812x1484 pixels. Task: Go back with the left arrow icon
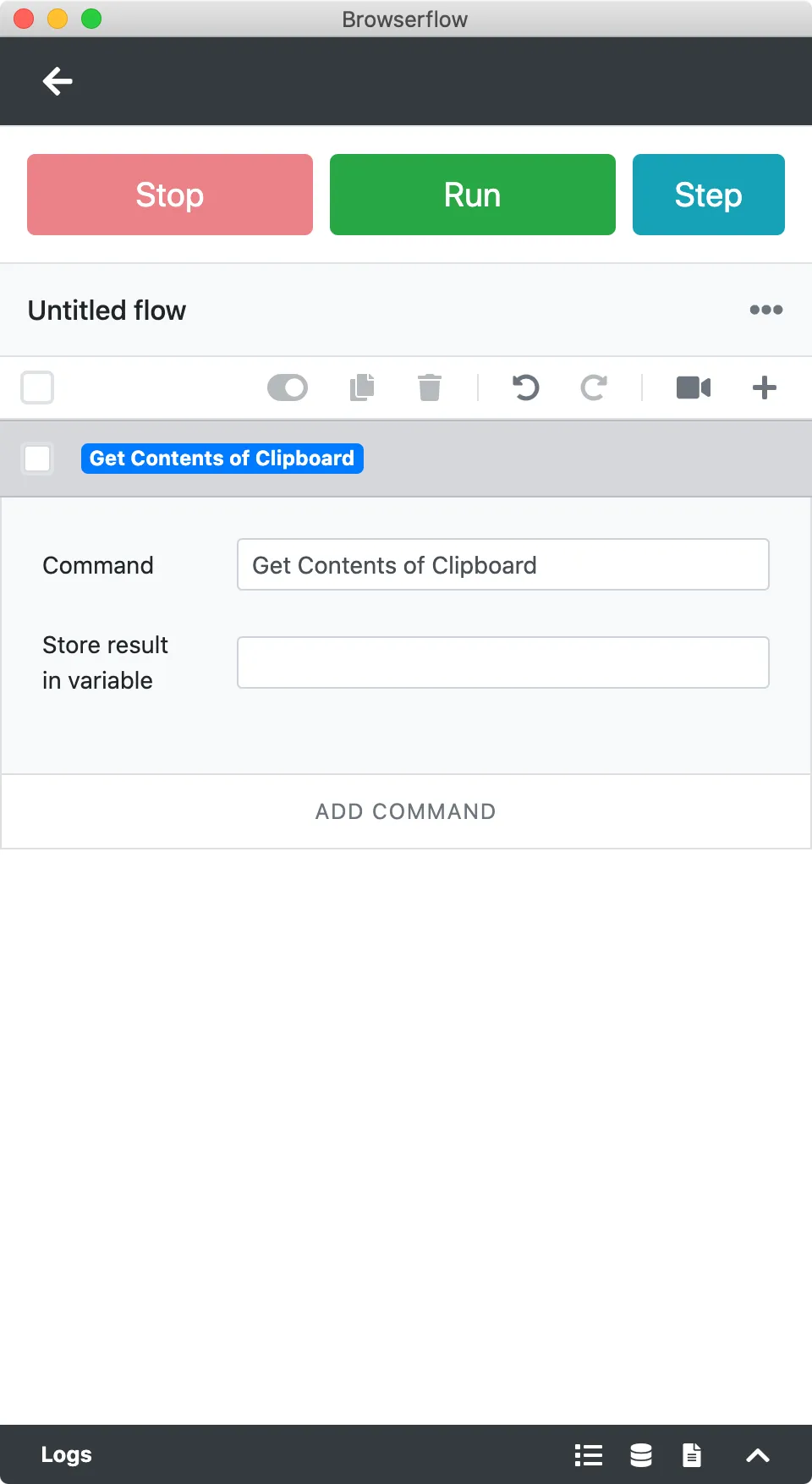coord(58,81)
